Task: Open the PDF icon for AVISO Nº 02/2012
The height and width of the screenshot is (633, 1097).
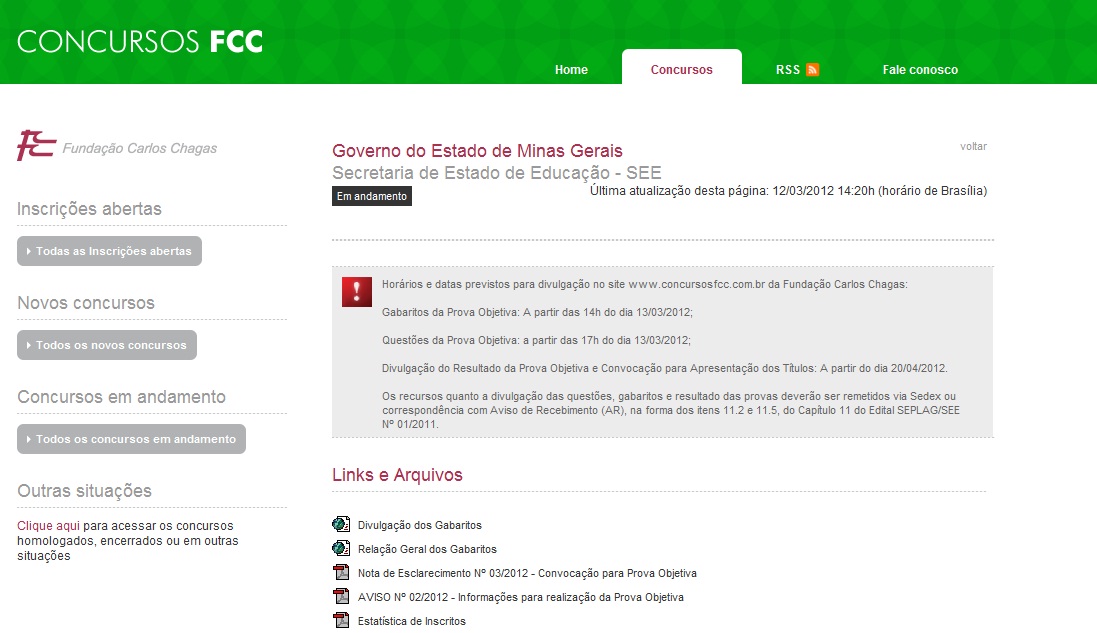Action: coord(338,596)
